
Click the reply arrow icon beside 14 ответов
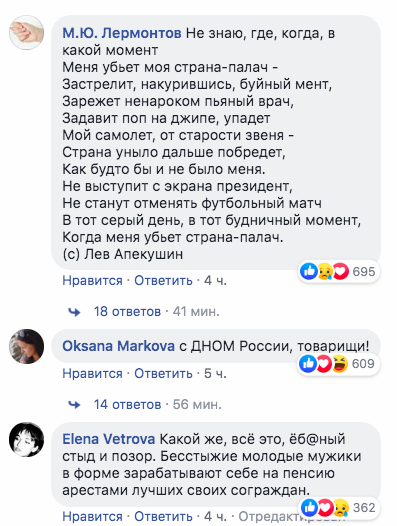pos(74,405)
